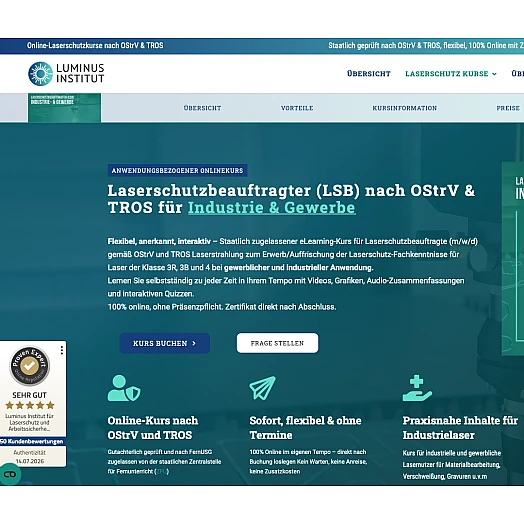Image resolution: width=524 pixels, height=524 pixels.
Task: Click the Sofort, flexibel & ohne Termine heading
Action: [305, 428]
